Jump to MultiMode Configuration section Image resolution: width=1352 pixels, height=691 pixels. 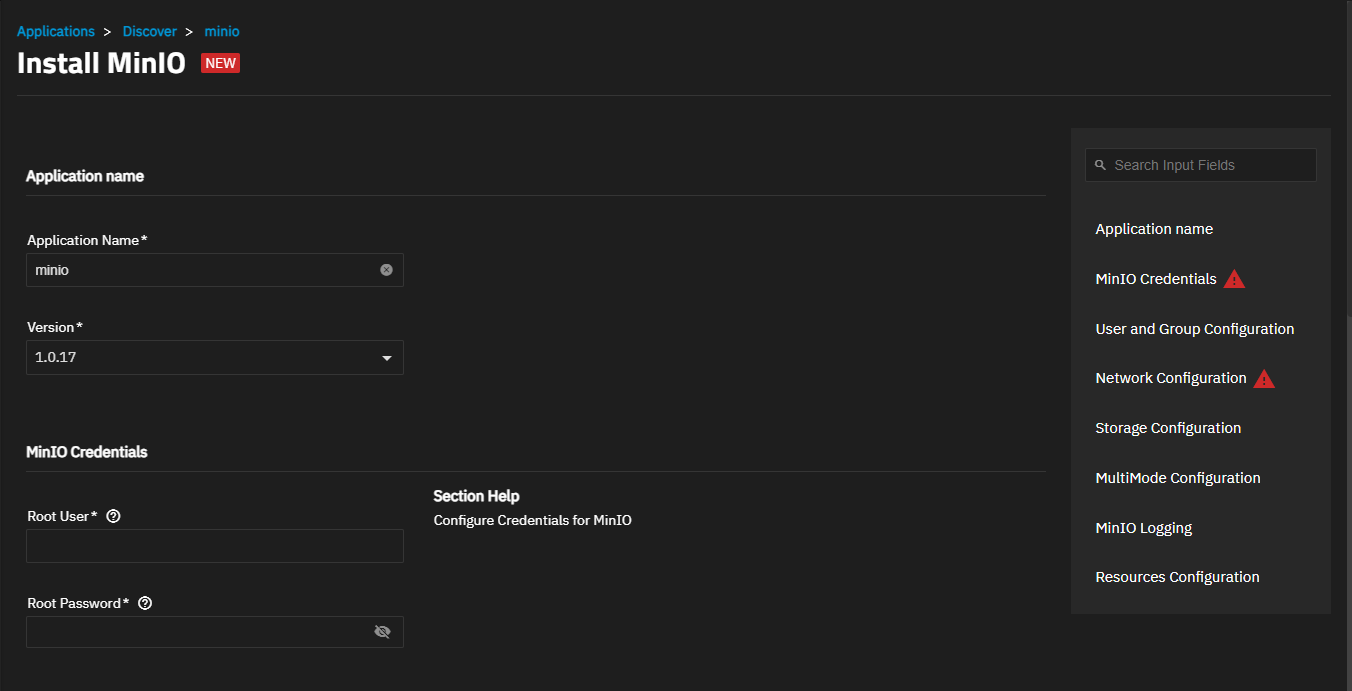click(x=1178, y=478)
